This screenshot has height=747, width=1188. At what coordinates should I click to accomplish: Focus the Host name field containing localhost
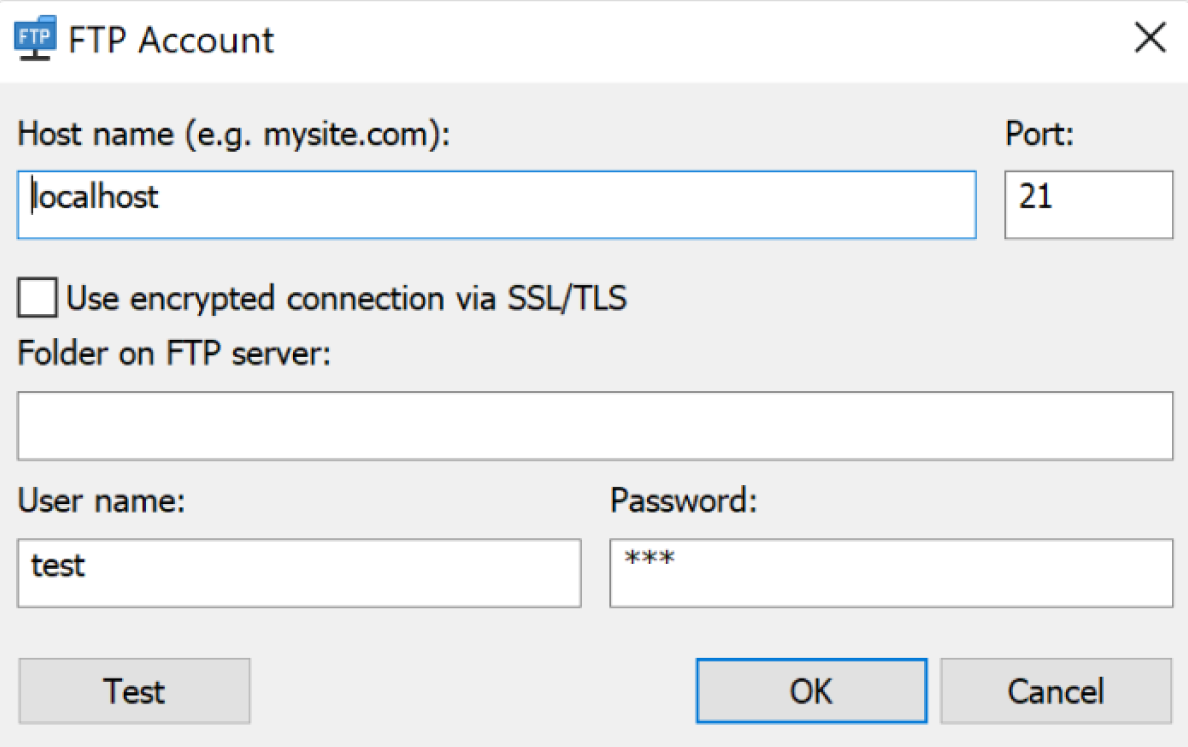click(496, 205)
